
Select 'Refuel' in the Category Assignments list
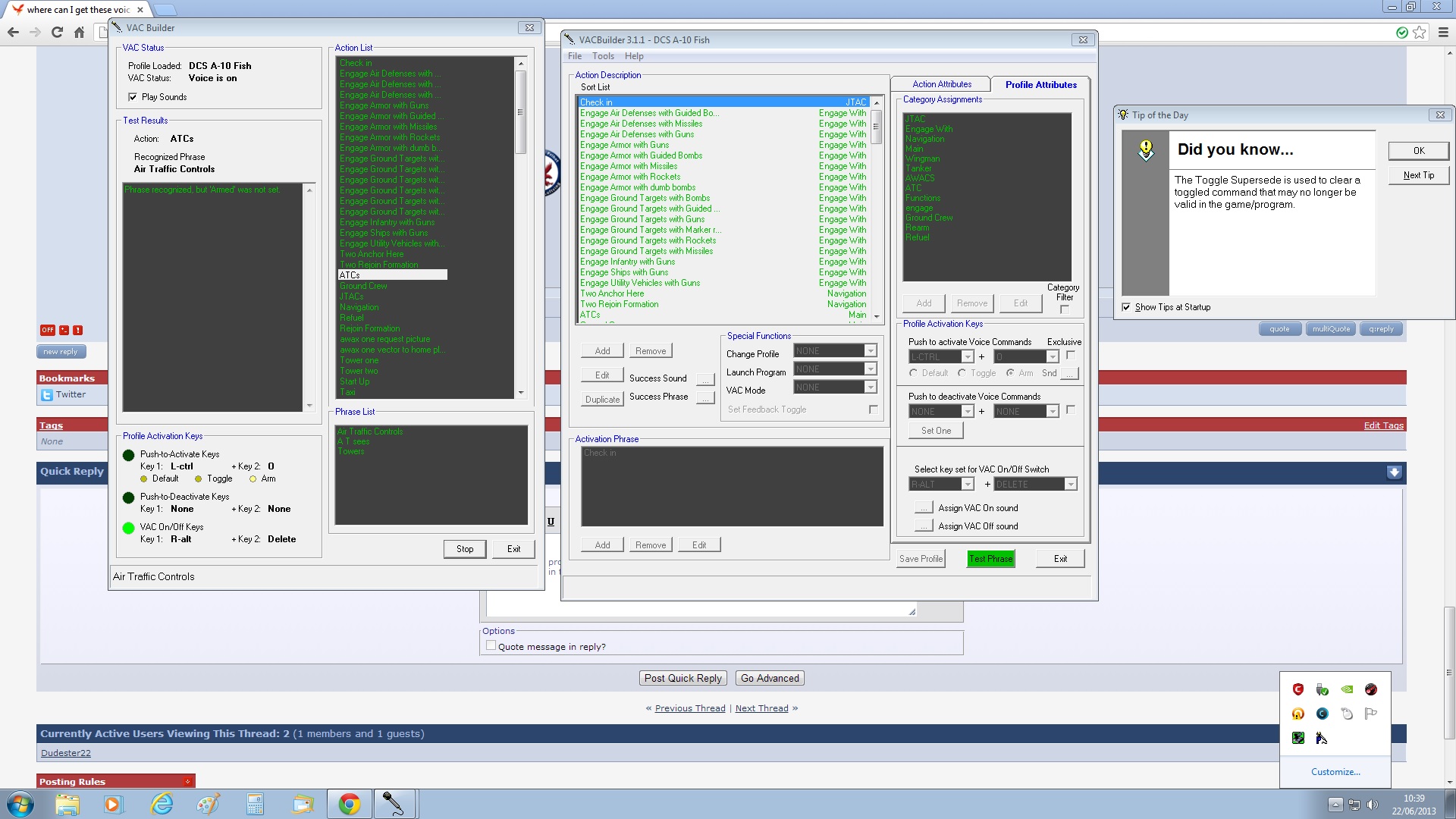(917, 237)
